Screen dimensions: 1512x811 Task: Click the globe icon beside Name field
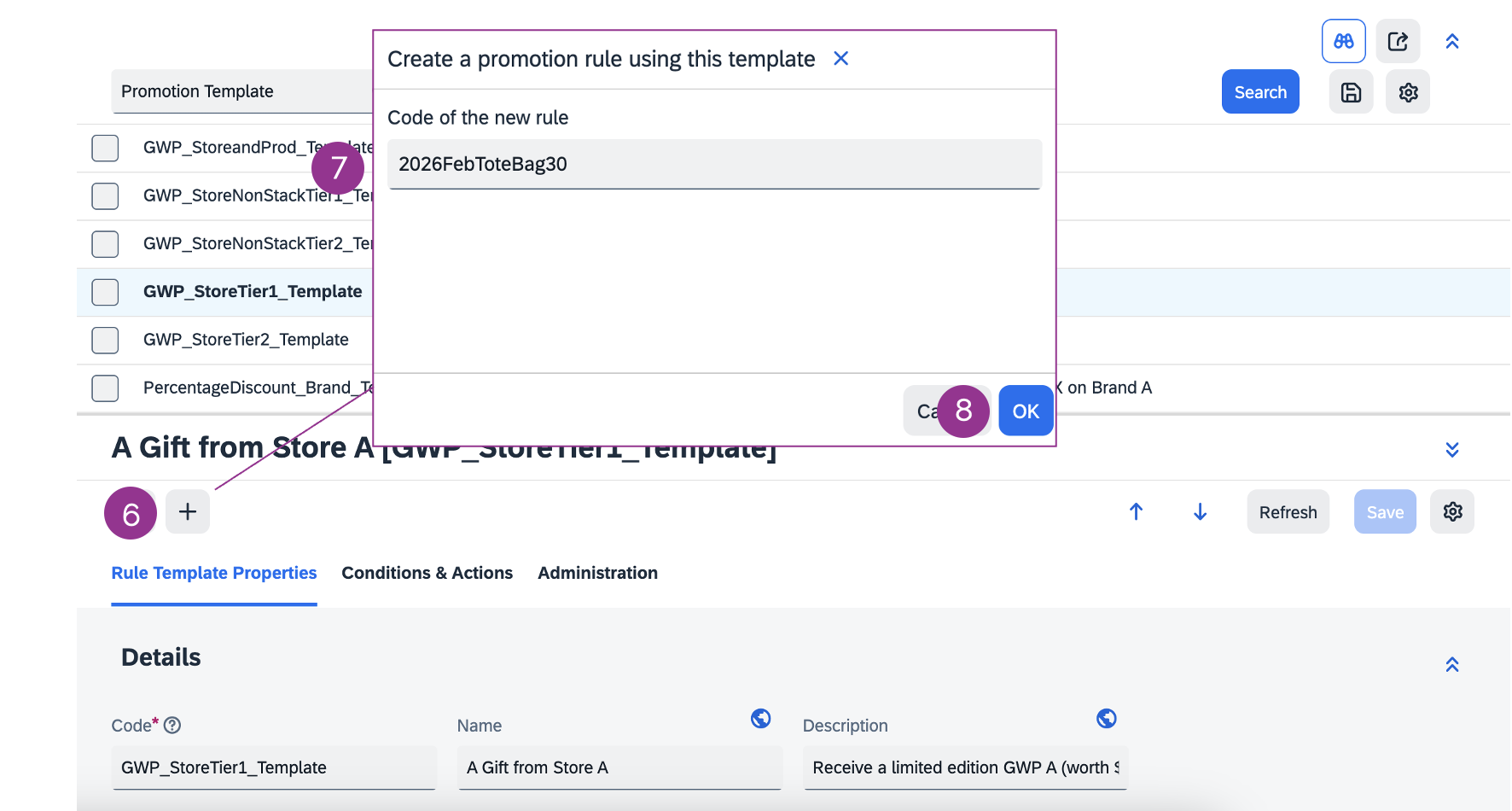pos(760,719)
